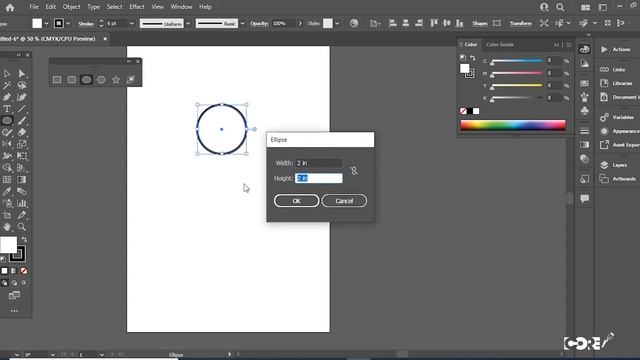640x360 pixels.
Task: Open the graphic Style dropdown
Action: 337,23
